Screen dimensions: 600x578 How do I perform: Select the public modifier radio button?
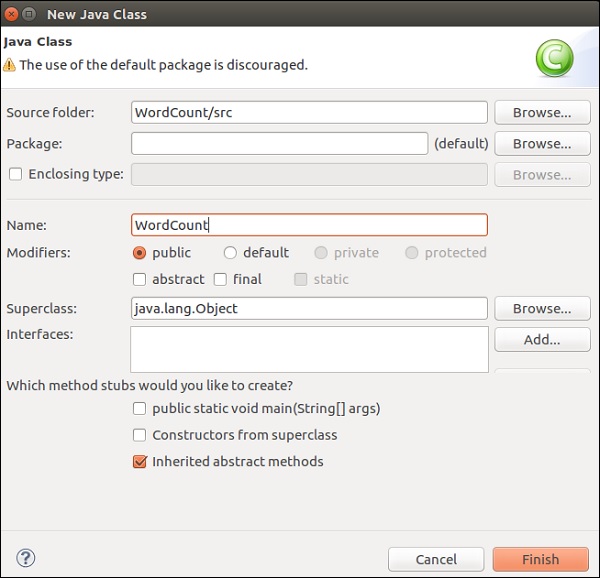pos(140,253)
